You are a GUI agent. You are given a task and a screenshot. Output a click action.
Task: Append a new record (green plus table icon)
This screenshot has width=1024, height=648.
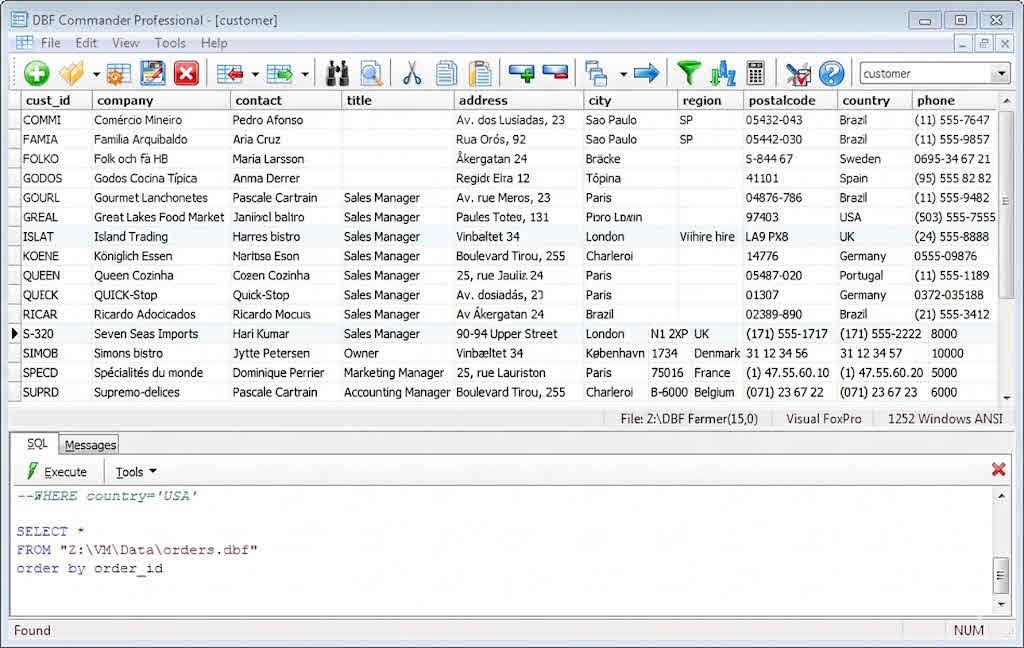(522, 72)
